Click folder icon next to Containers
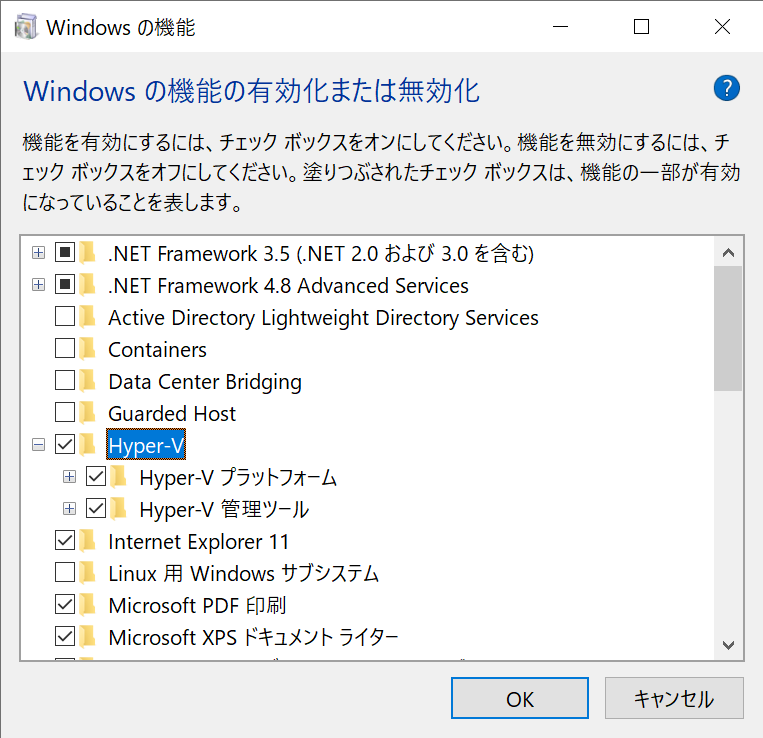Viewport: 763px width, 738px height. tap(88, 349)
